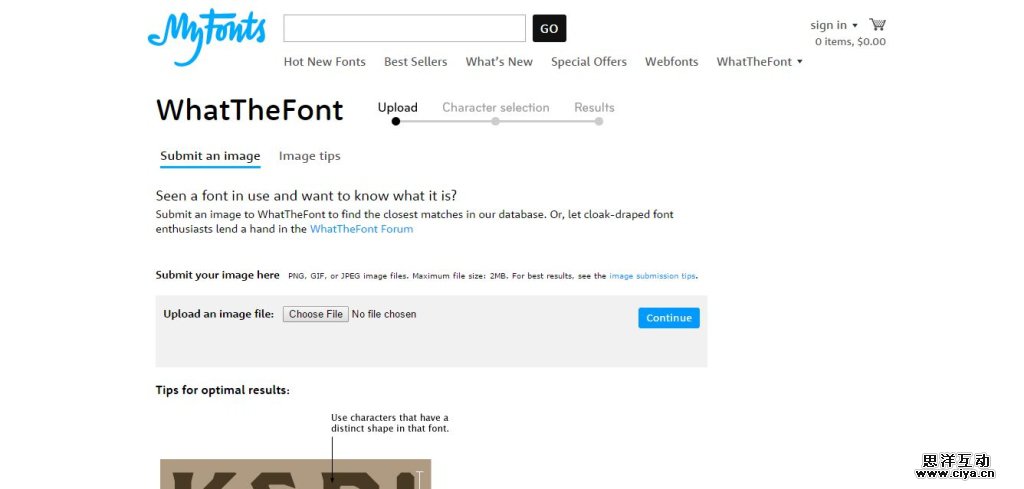1024x489 pixels.
Task: Open the What's New page
Action: pyautogui.click(x=499, y=62)
